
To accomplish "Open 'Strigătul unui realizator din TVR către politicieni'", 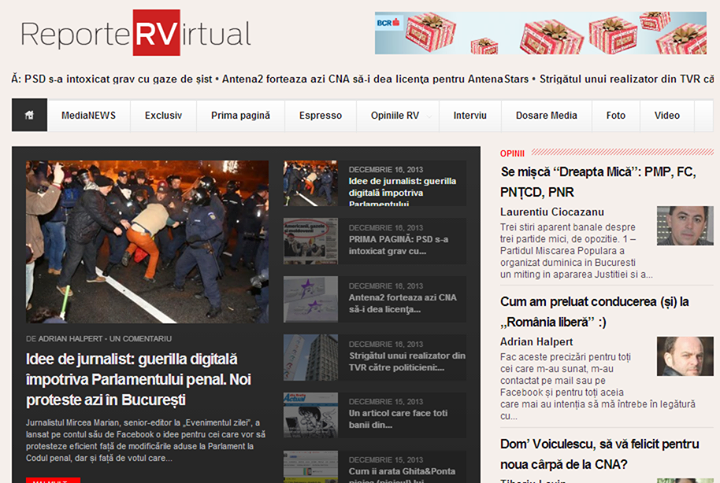I will (407, 361).
